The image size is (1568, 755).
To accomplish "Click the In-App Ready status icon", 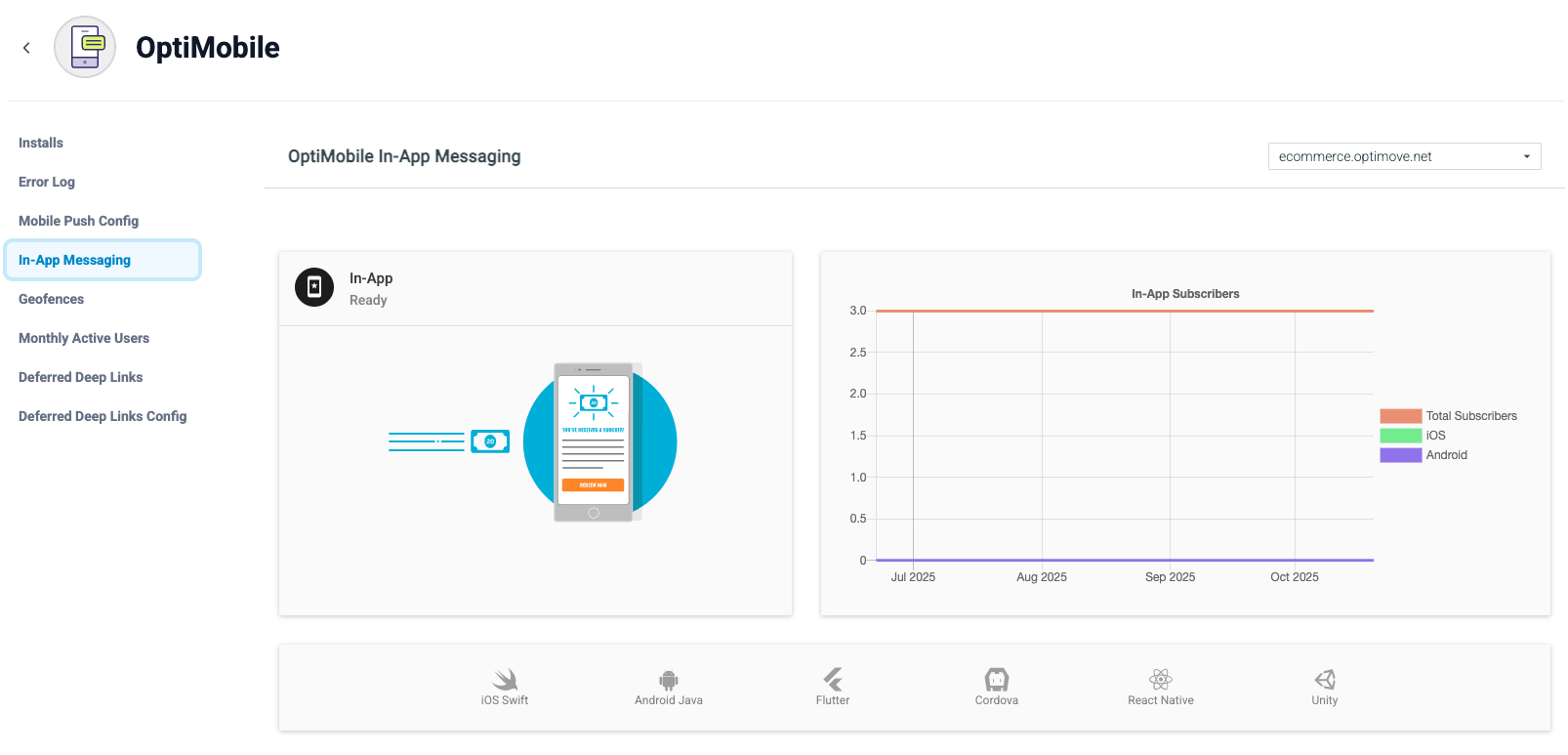I will tap(314, 287).
